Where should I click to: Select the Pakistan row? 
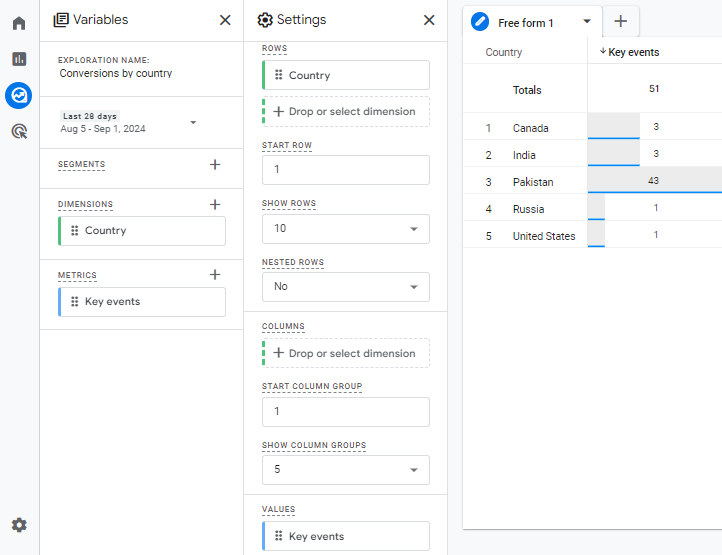point(592,181)
